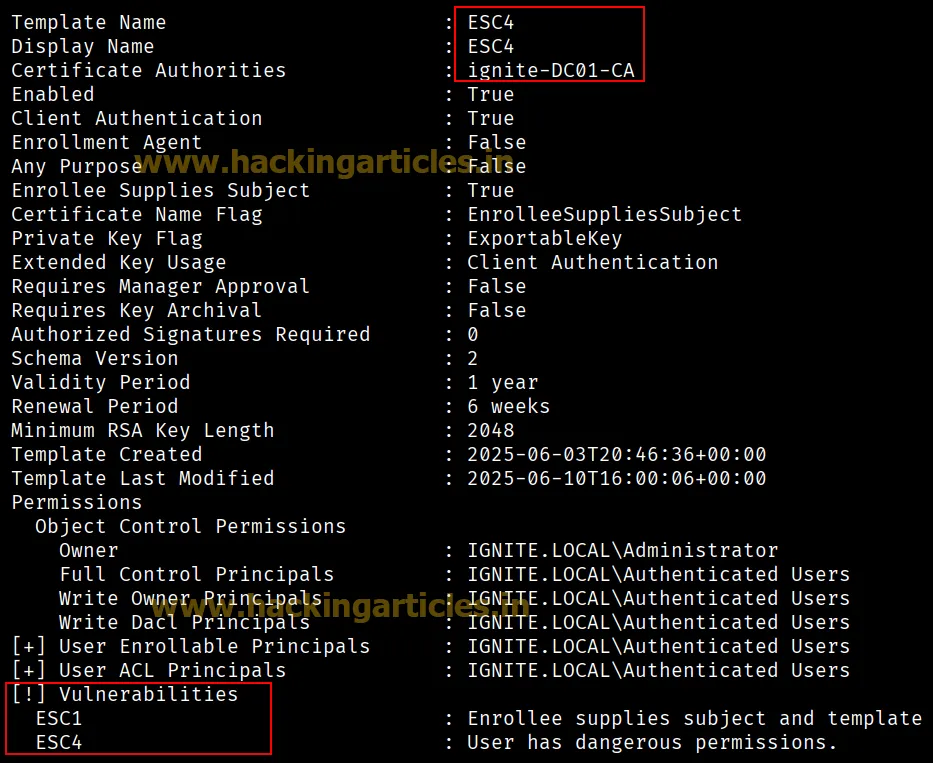Click the "Template Name" label
This screenshot has width=933, height=763.
click(x=89, y=22)
